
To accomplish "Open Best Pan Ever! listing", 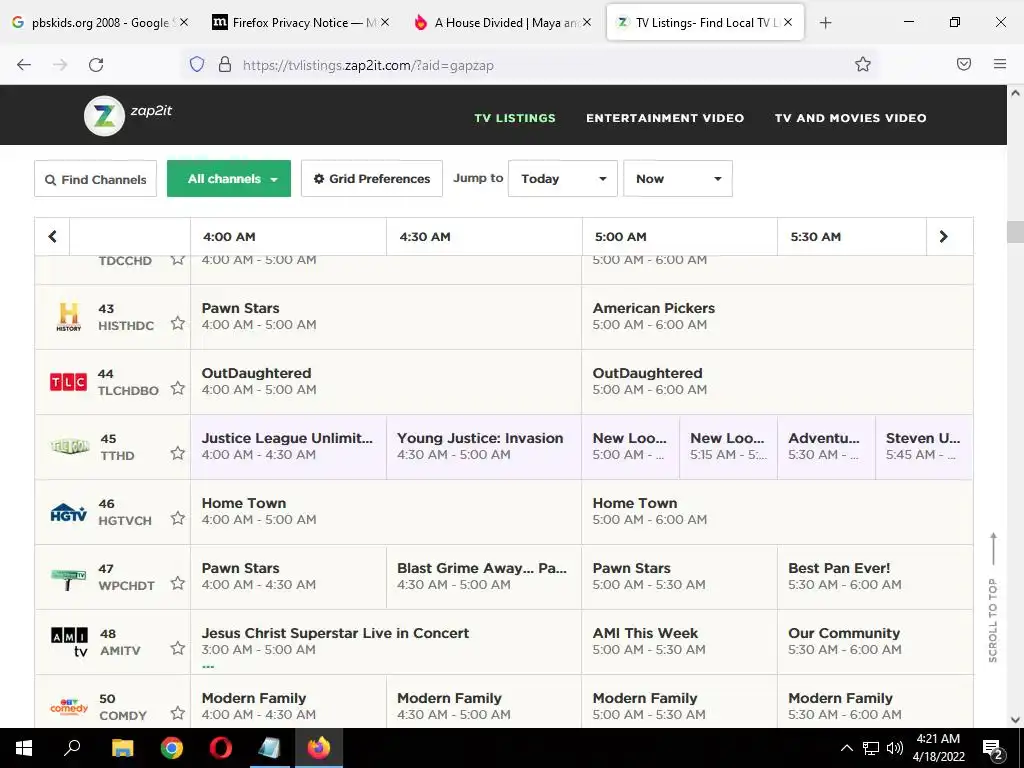I will tap(875, 577).
